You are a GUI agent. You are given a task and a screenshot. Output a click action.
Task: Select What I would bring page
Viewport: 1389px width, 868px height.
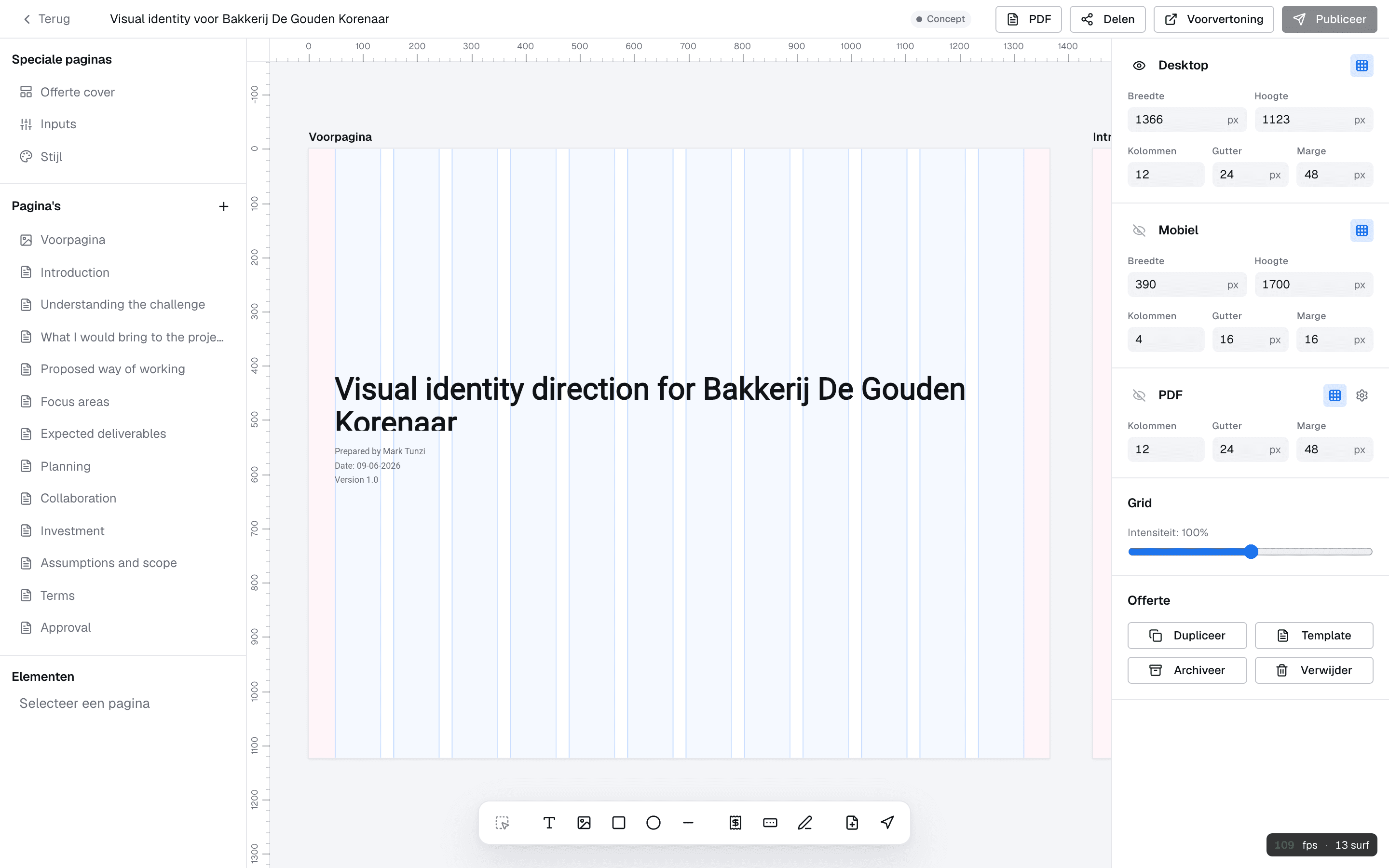pyautogui.click(x=123, y=337)
